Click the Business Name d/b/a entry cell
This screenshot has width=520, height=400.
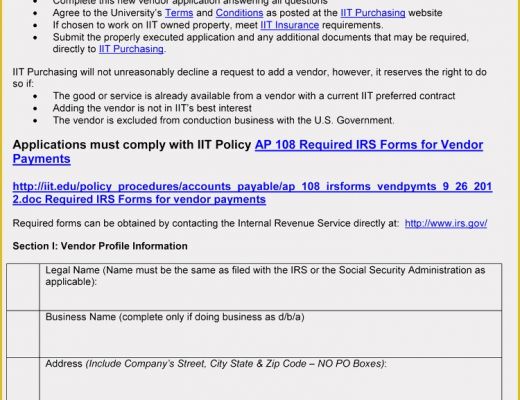[270, 334]
